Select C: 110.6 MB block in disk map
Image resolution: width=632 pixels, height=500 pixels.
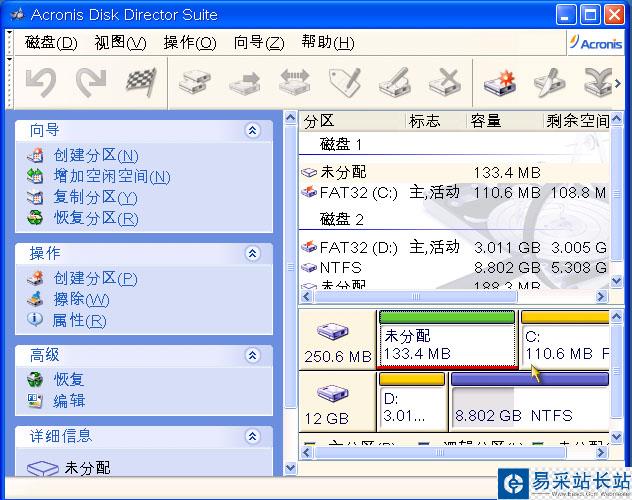[x=565, y=339]
